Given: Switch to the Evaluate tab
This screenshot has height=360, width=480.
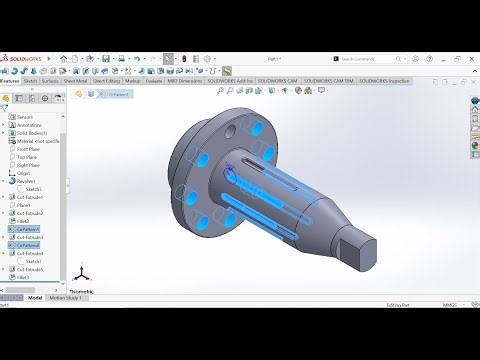Looking at the screenshot, I should pyautogui.click(x=154, y=81).
